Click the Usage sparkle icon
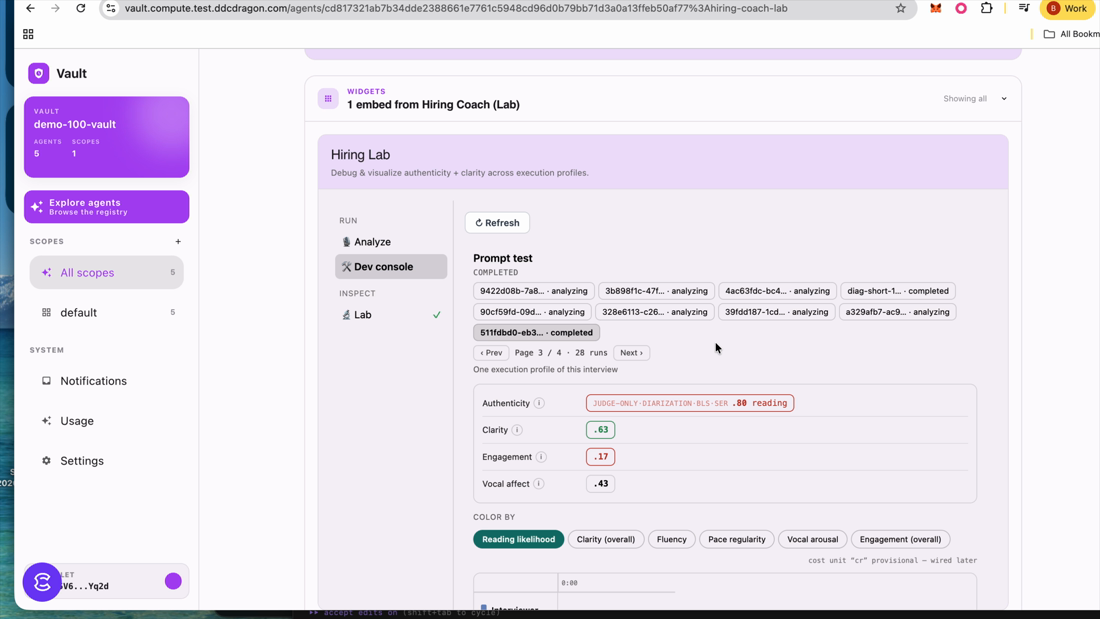The height and width of the screenshot is (619, 1100). coord(46,421)
